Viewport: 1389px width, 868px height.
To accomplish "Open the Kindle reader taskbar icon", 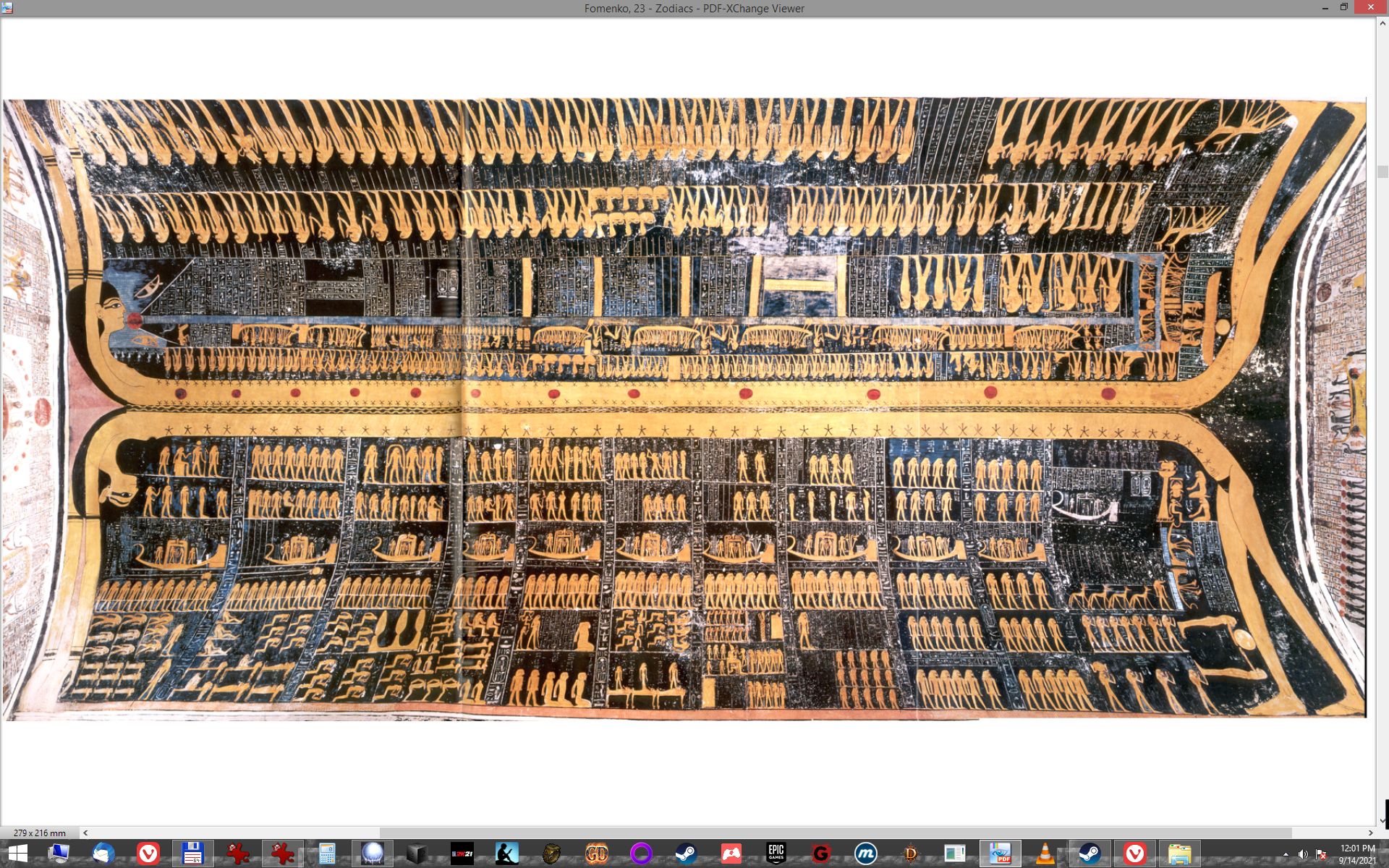I will (506, 854).
